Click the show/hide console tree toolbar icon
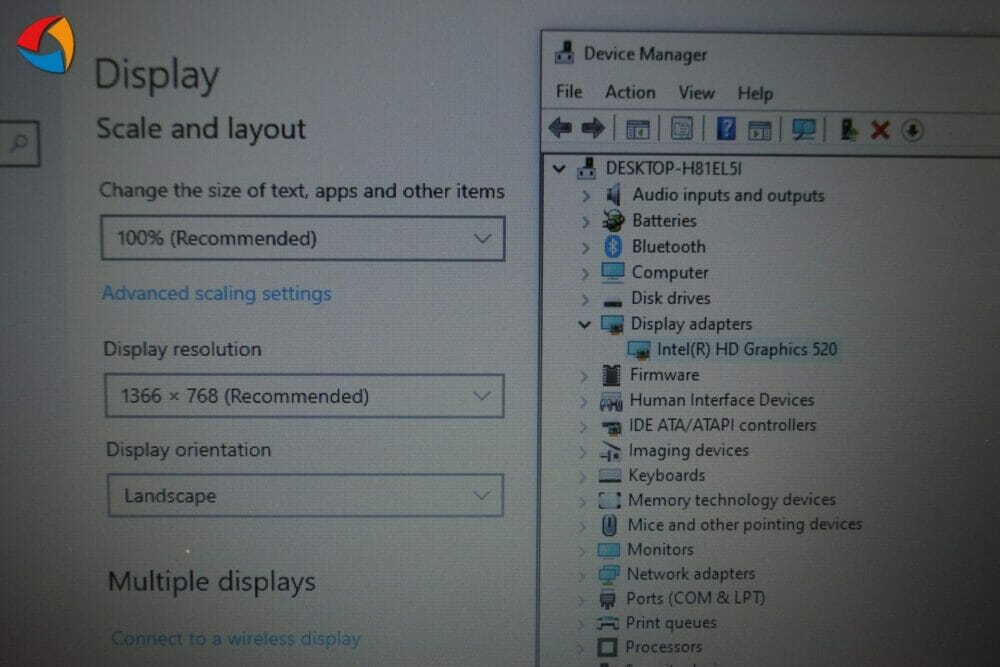 point(637,129)
